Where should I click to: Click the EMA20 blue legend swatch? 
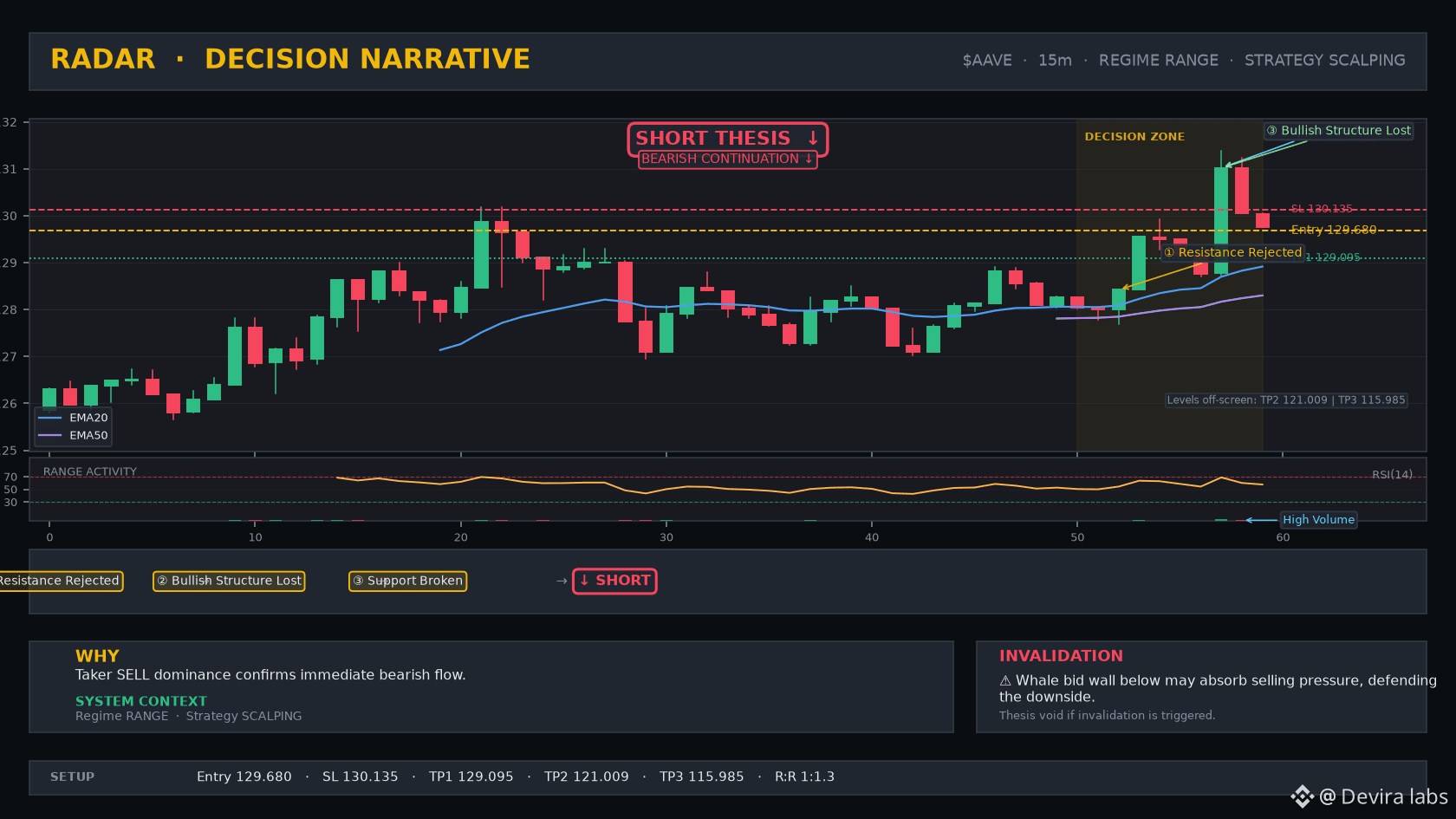tap(50, 418)
